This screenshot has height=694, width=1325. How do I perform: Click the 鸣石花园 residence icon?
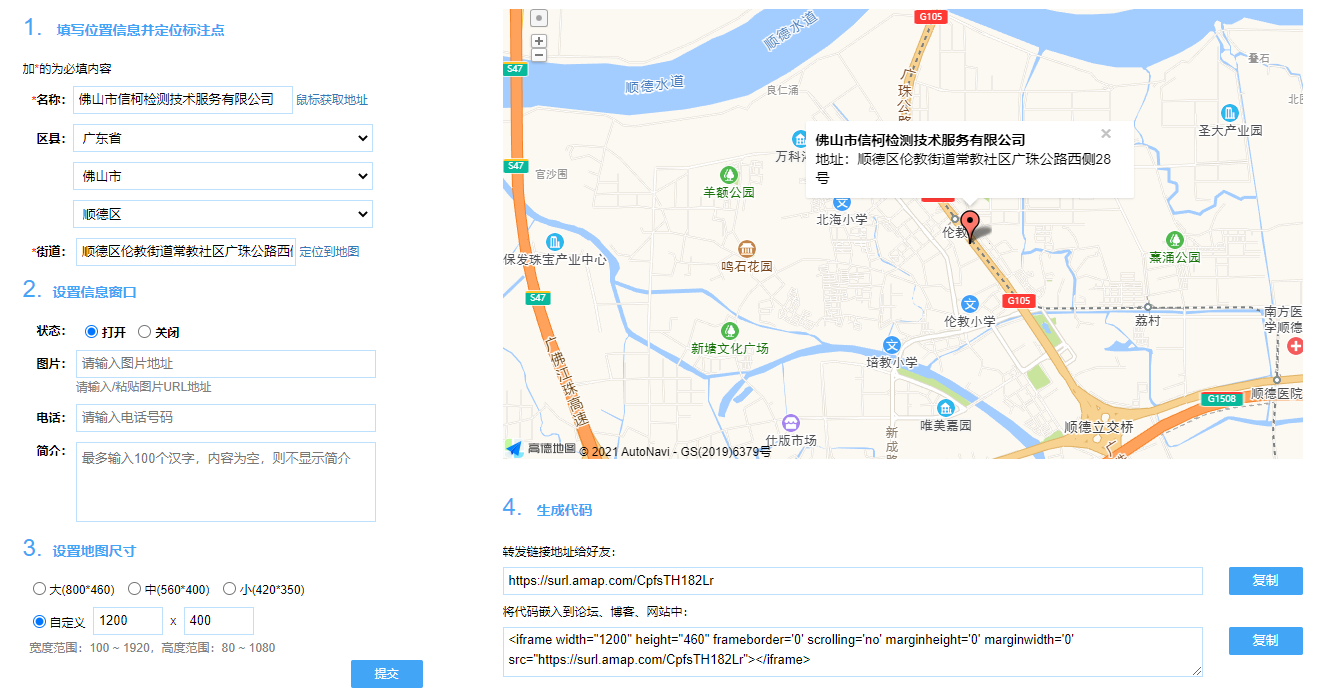746,248
